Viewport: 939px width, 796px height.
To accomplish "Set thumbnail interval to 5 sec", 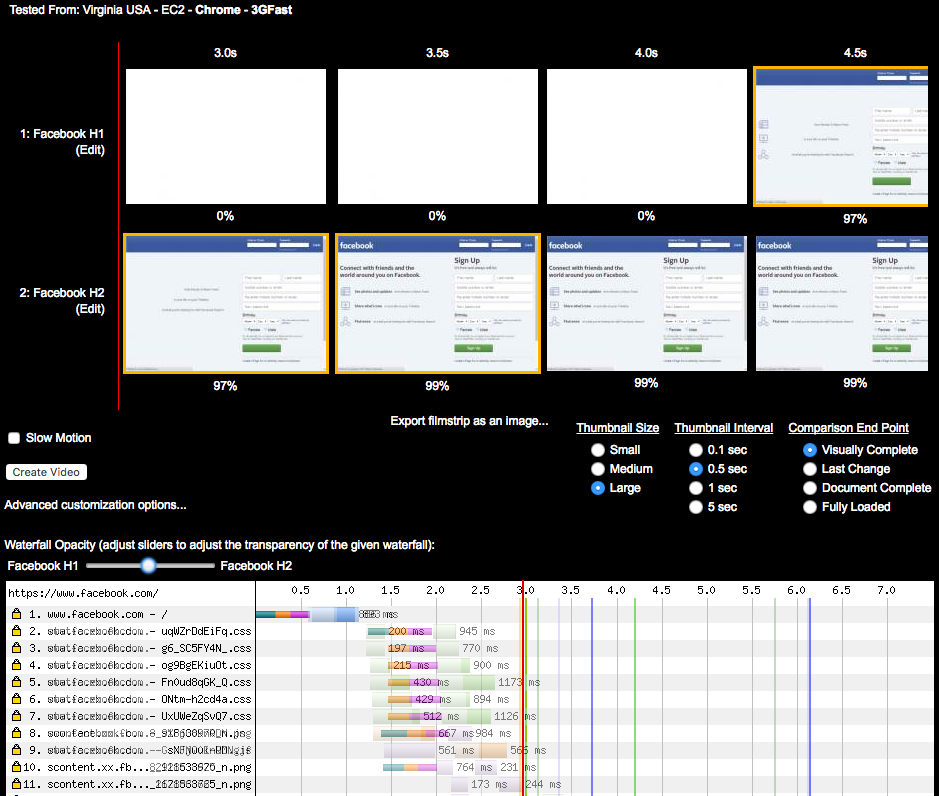I will 696,507.
